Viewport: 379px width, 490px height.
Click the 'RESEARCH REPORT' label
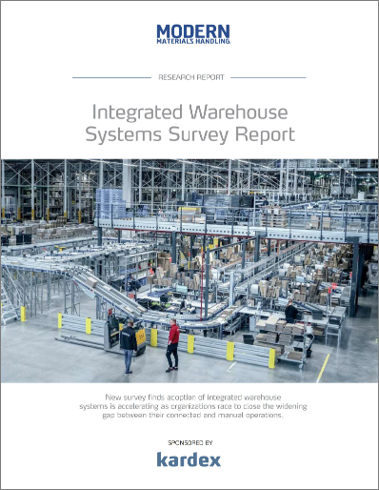pos(191,77)
